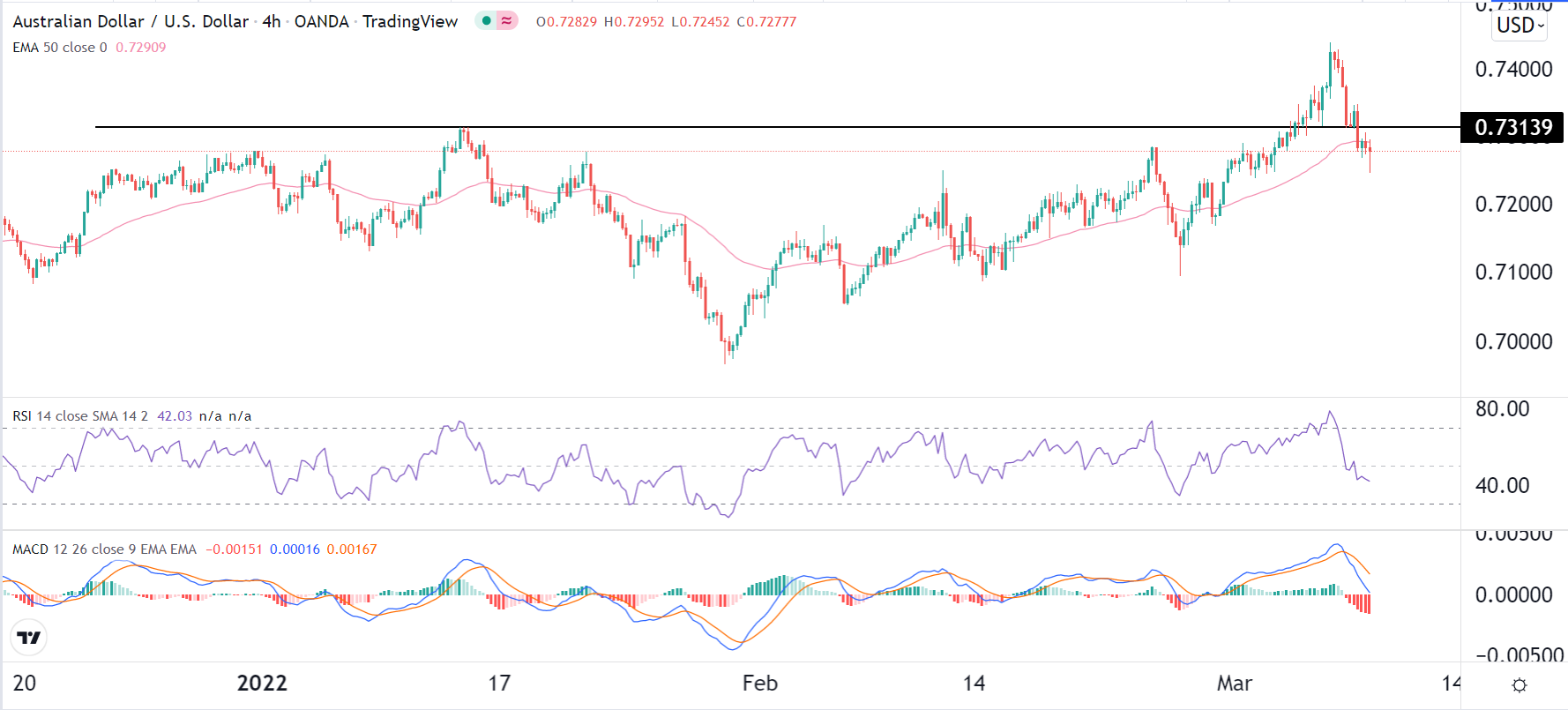Click the 2022 label on the time axis
1568x710 pixels.
(262, 684)
